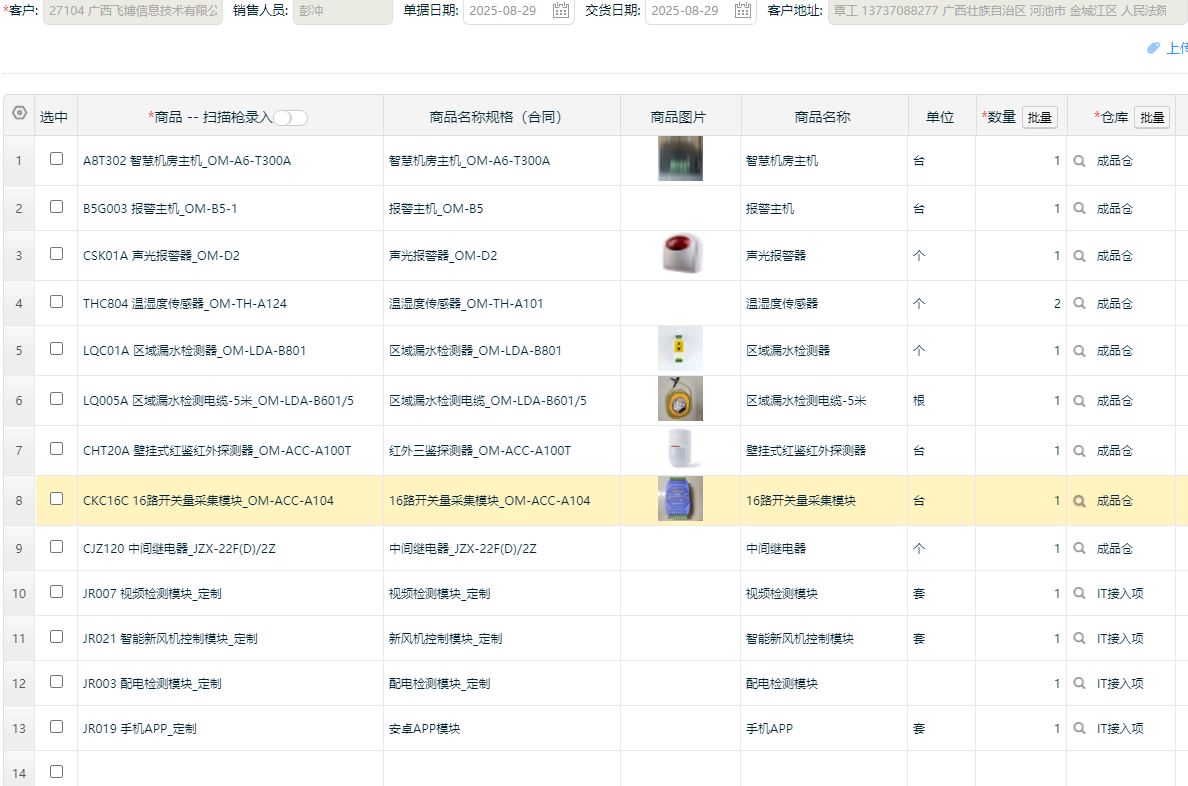Search warehouse for 视频检测模块 row
Screen dimensions: 1188x786
point(1080,593)
